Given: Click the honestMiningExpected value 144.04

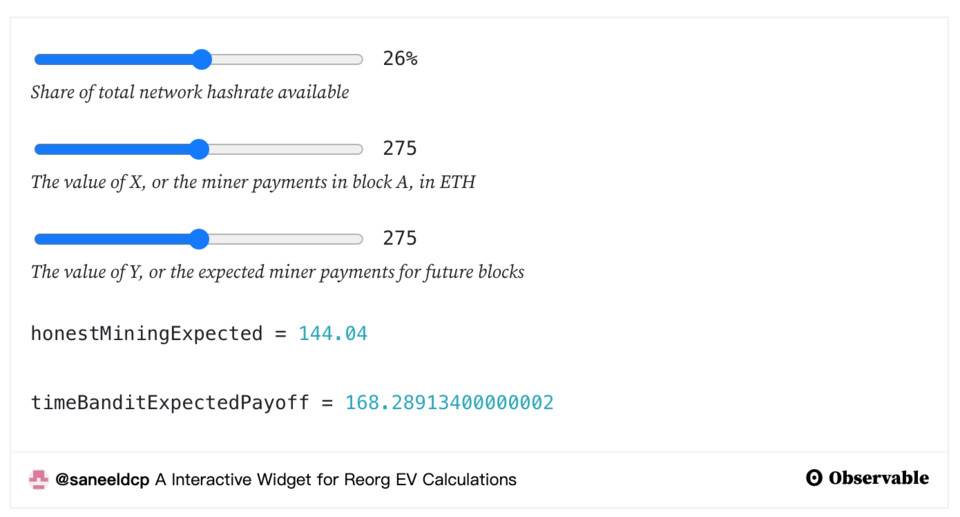Looking at the screenshot, I should pyautogui.click(x=333, y=334).
